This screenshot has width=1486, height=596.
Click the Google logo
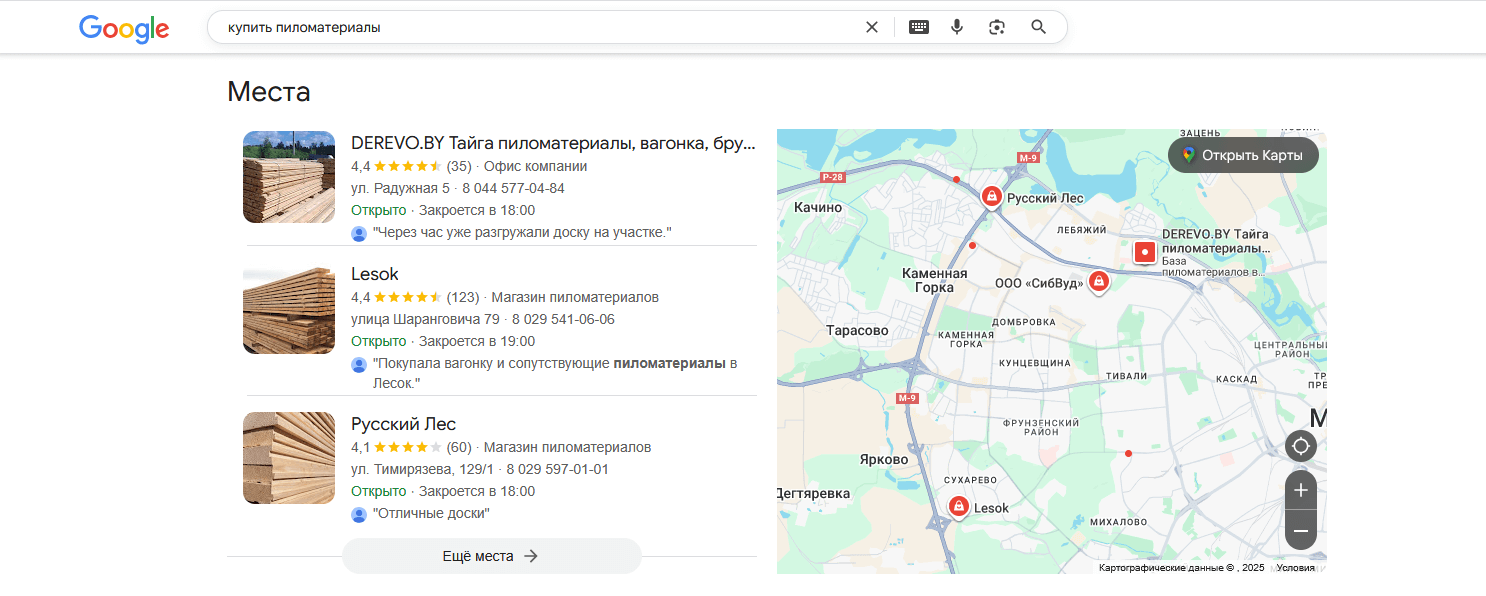(124, 28)
